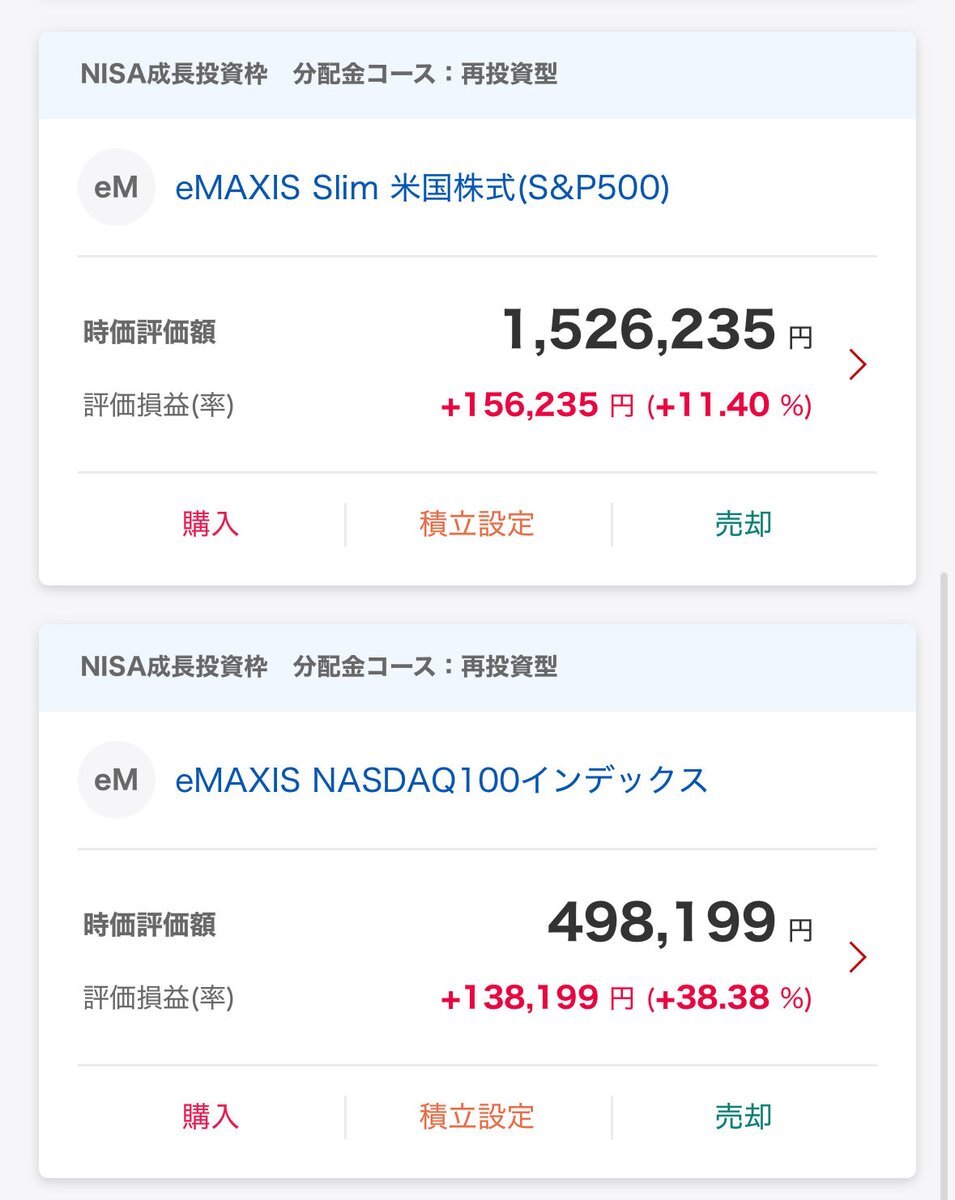Viewport: 955px width, 1200px height.
Task: Click the NISA成長投資枠 header above the NASDAQ100 fund
Action: click(174, 667)
